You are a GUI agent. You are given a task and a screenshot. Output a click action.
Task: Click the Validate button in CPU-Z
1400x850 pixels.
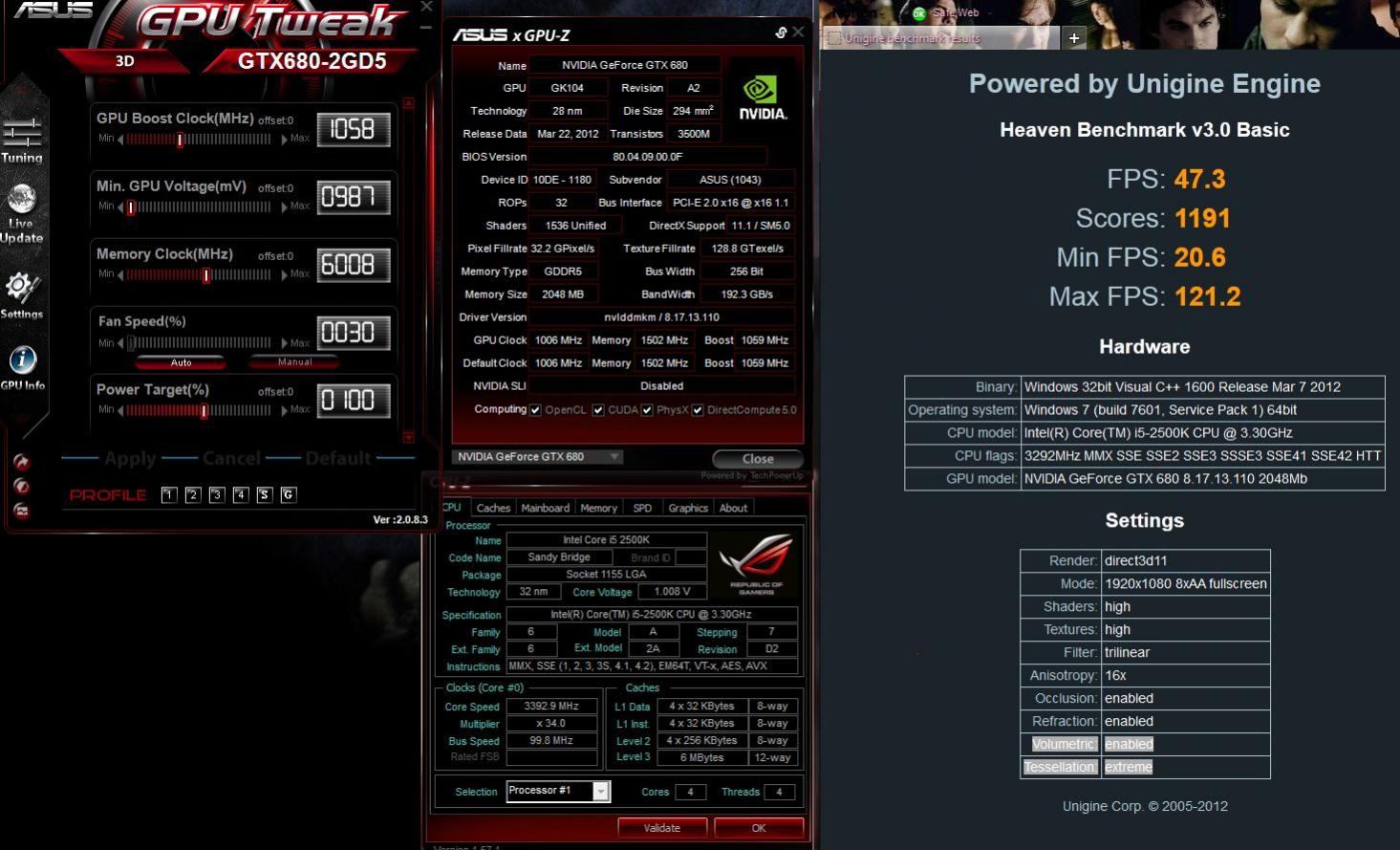pyautogui.click(x=661, y=828)
